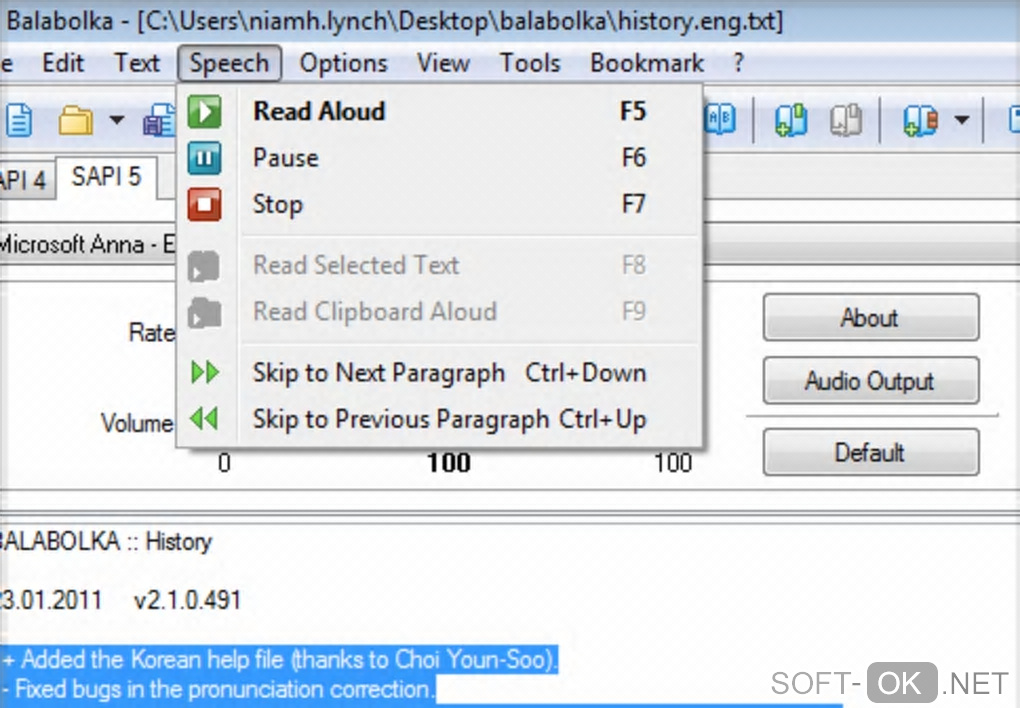This screenshot has width=1020, height=708.
Task: Click the Skip to Previous Paragraph arrows icon
Action: pos(204,418)
